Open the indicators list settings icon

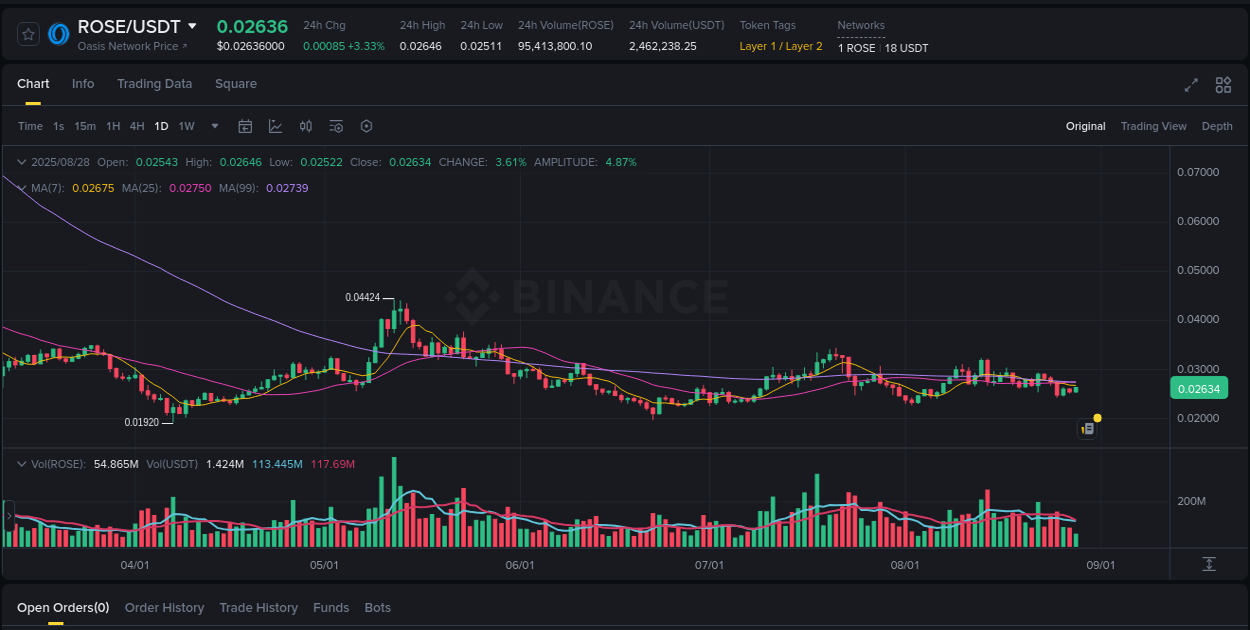[x=336, y=126]
